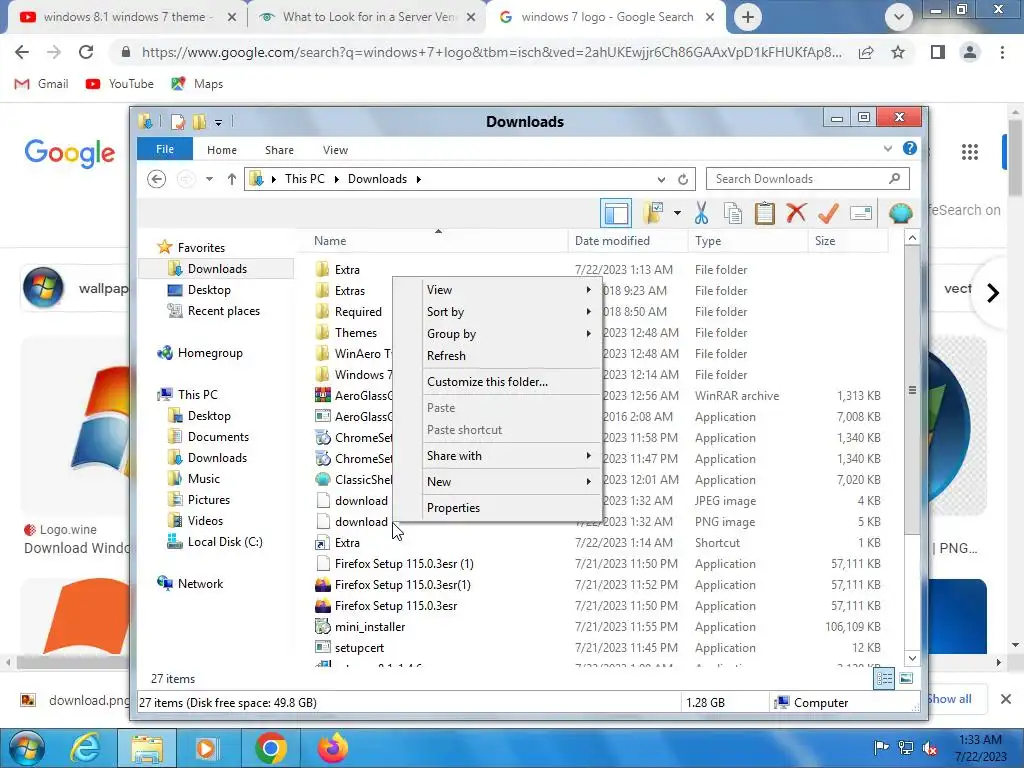Open Internet Explorer from the taskbar
Viewport: 1024px width, 768px height.
tap(86, 748)
